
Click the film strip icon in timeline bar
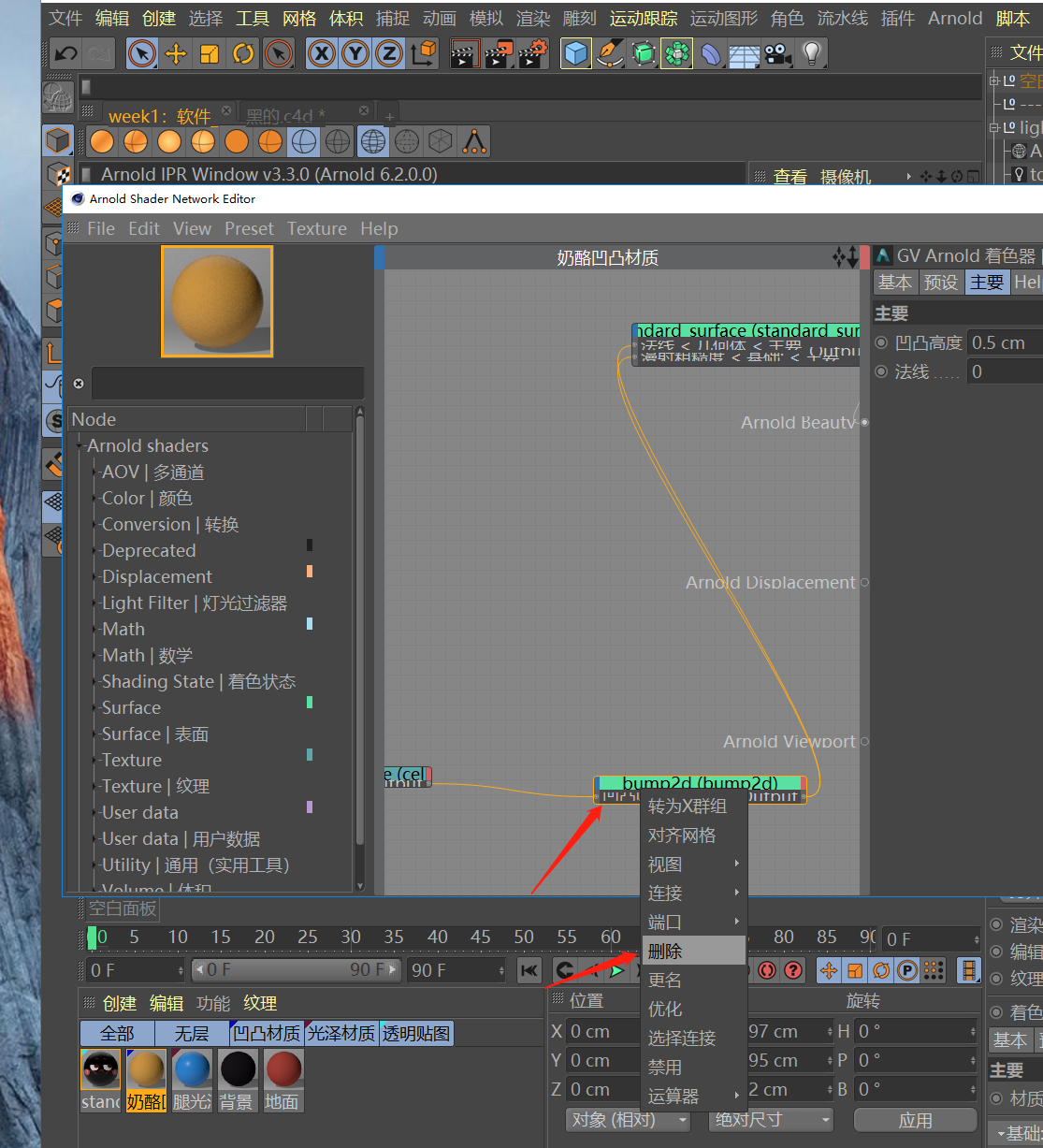coord(969,970)
